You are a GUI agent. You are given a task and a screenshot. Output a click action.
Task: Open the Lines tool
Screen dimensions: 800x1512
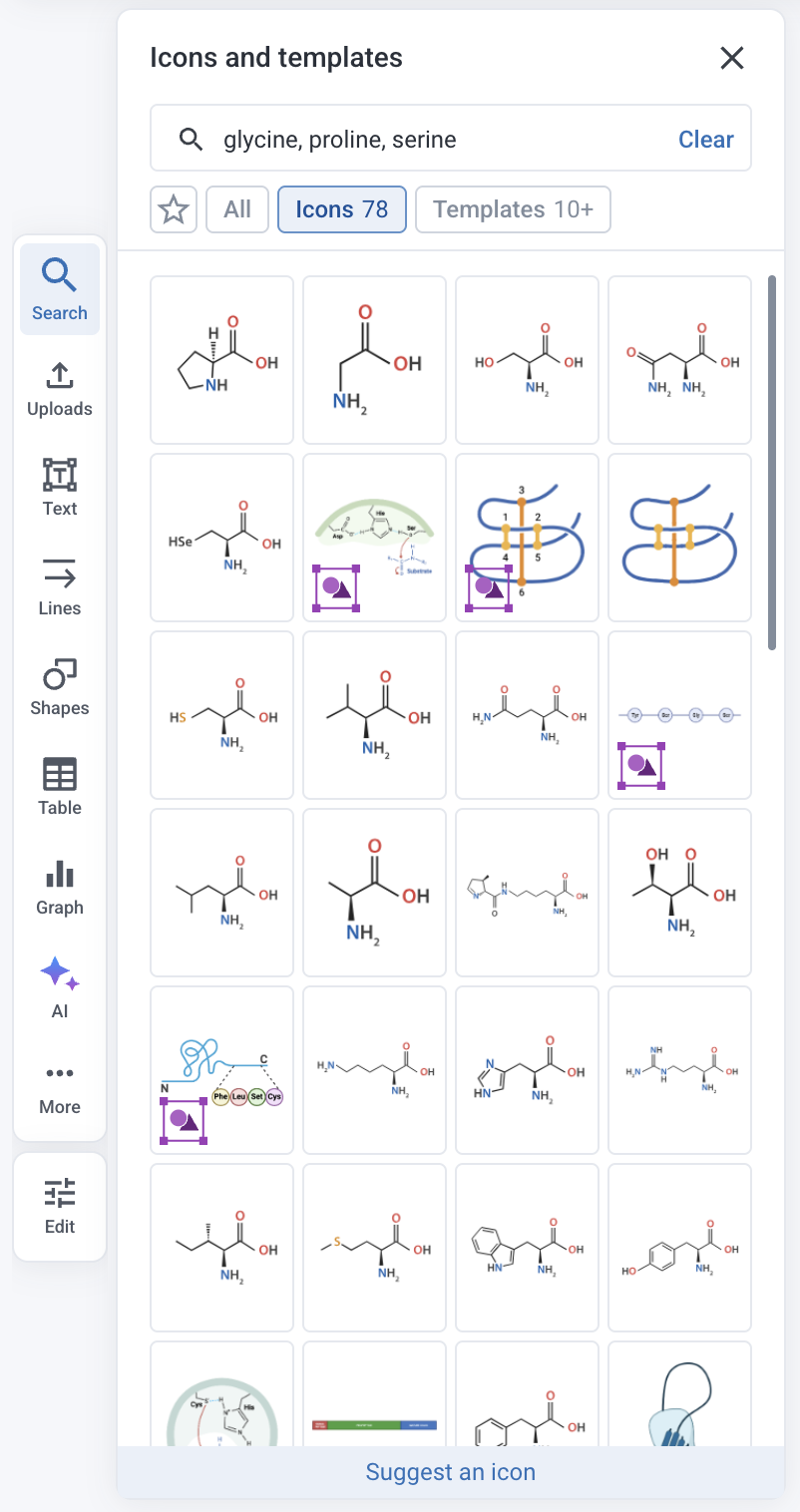pos(60,588)
